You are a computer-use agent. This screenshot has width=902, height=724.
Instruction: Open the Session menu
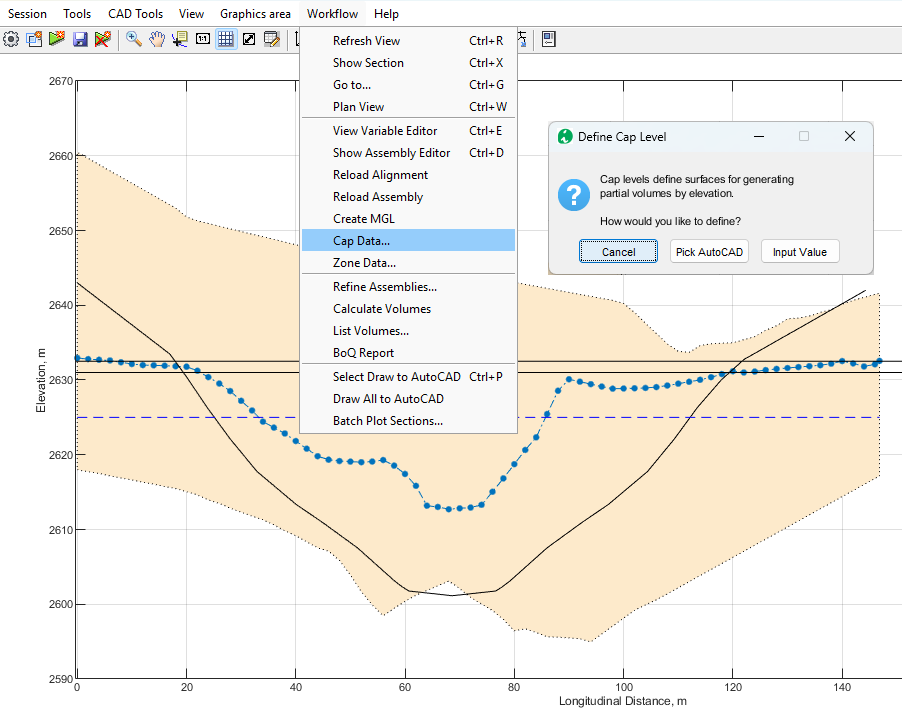point(27,14)
